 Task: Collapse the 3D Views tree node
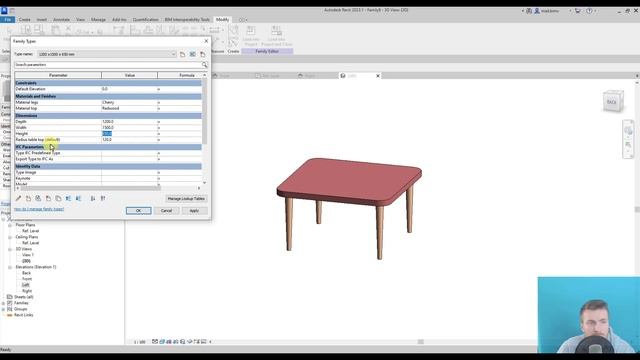tap(10, 249)
